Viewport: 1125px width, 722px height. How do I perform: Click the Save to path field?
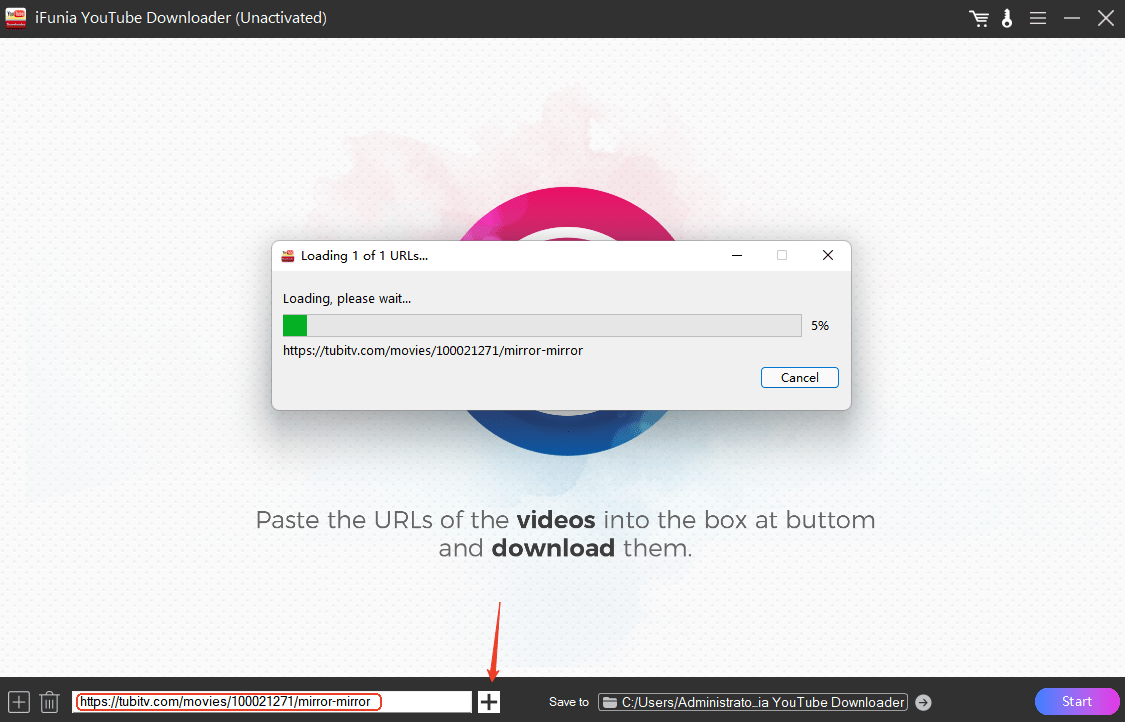coord(753,702)
